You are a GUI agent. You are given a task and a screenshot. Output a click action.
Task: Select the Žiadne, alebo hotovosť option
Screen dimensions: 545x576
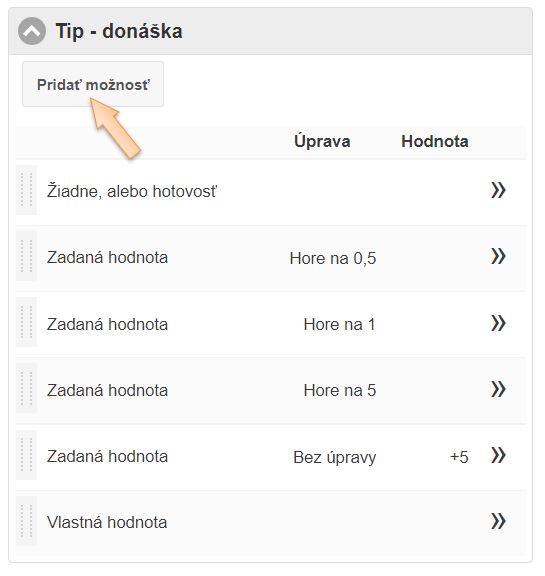click(132, 191)
